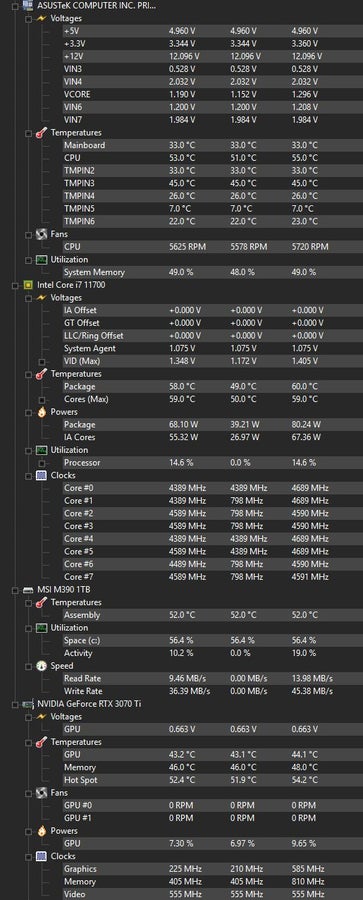The image size is (363, 900).
Task: Click the Utilization icon above Processor
Action: (41, 450)
